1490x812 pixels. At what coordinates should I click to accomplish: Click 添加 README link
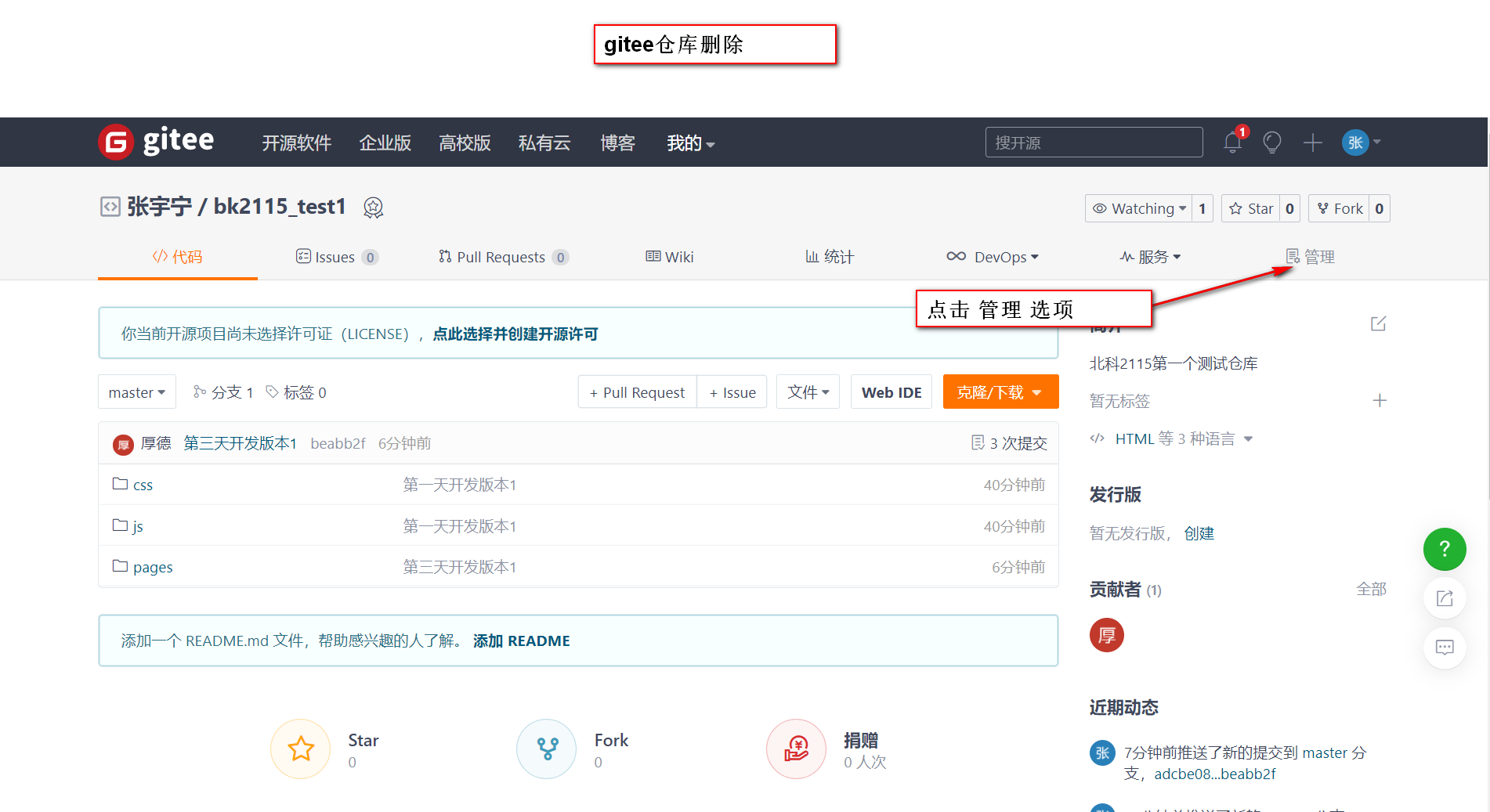click(521, 641)
